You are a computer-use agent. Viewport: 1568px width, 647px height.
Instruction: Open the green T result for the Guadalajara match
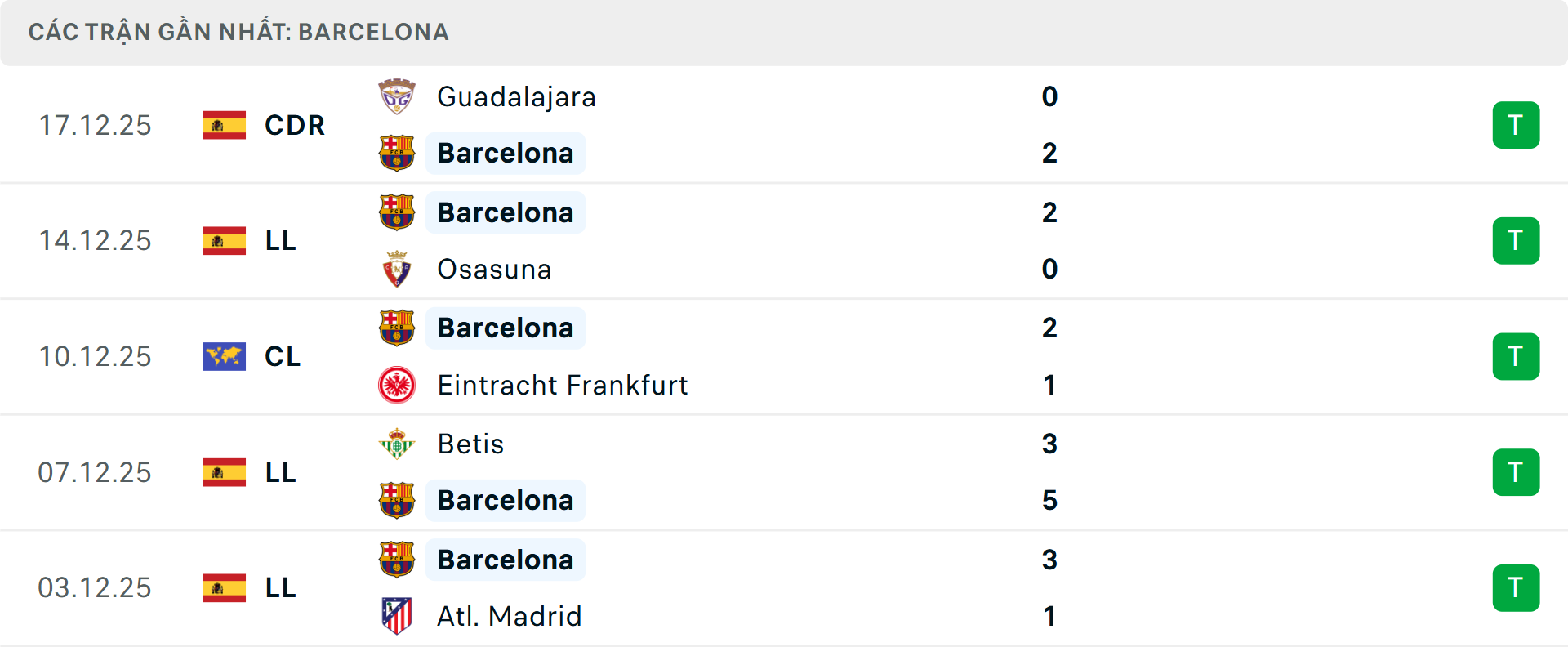click(1517, 125)
